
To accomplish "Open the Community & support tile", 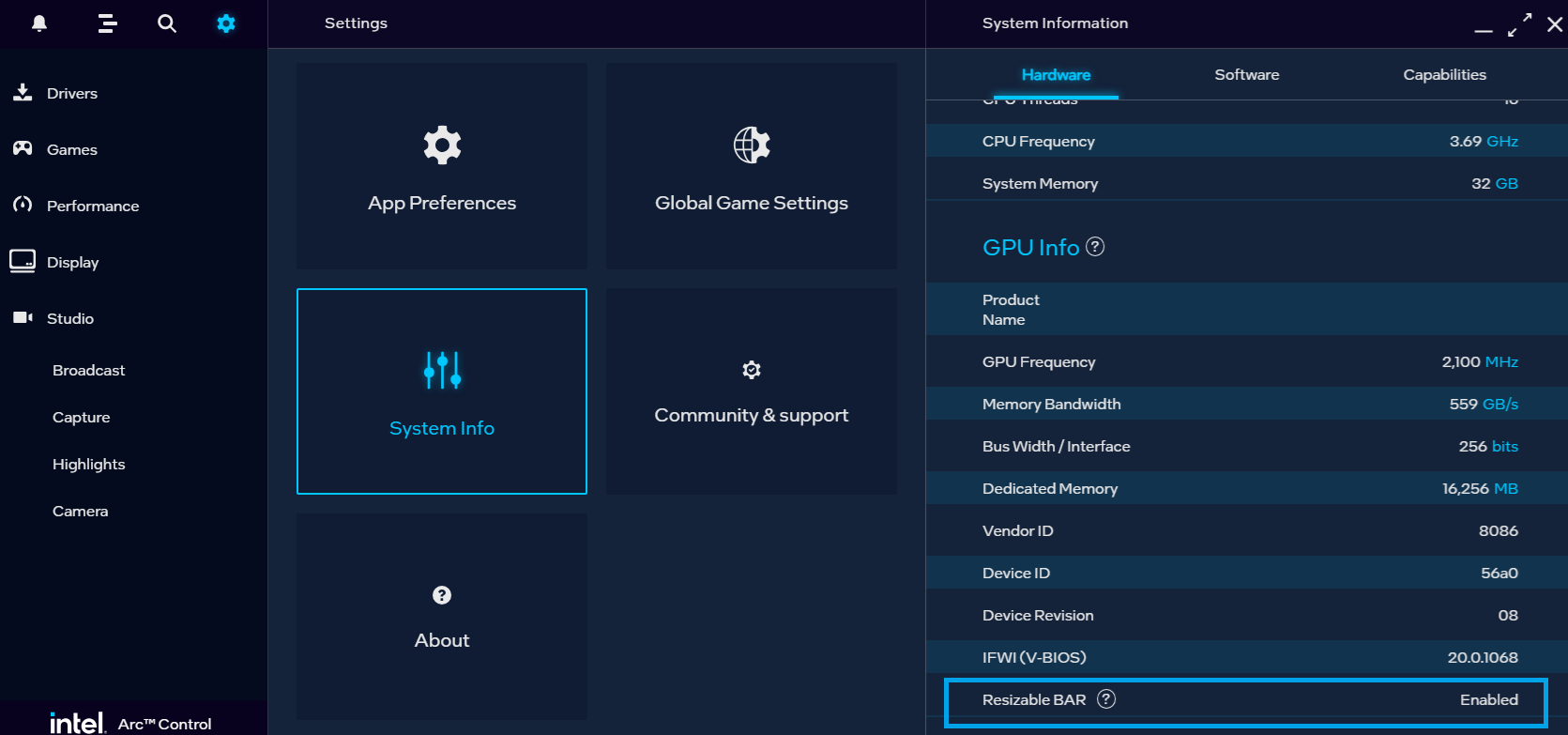I will 752,391.
